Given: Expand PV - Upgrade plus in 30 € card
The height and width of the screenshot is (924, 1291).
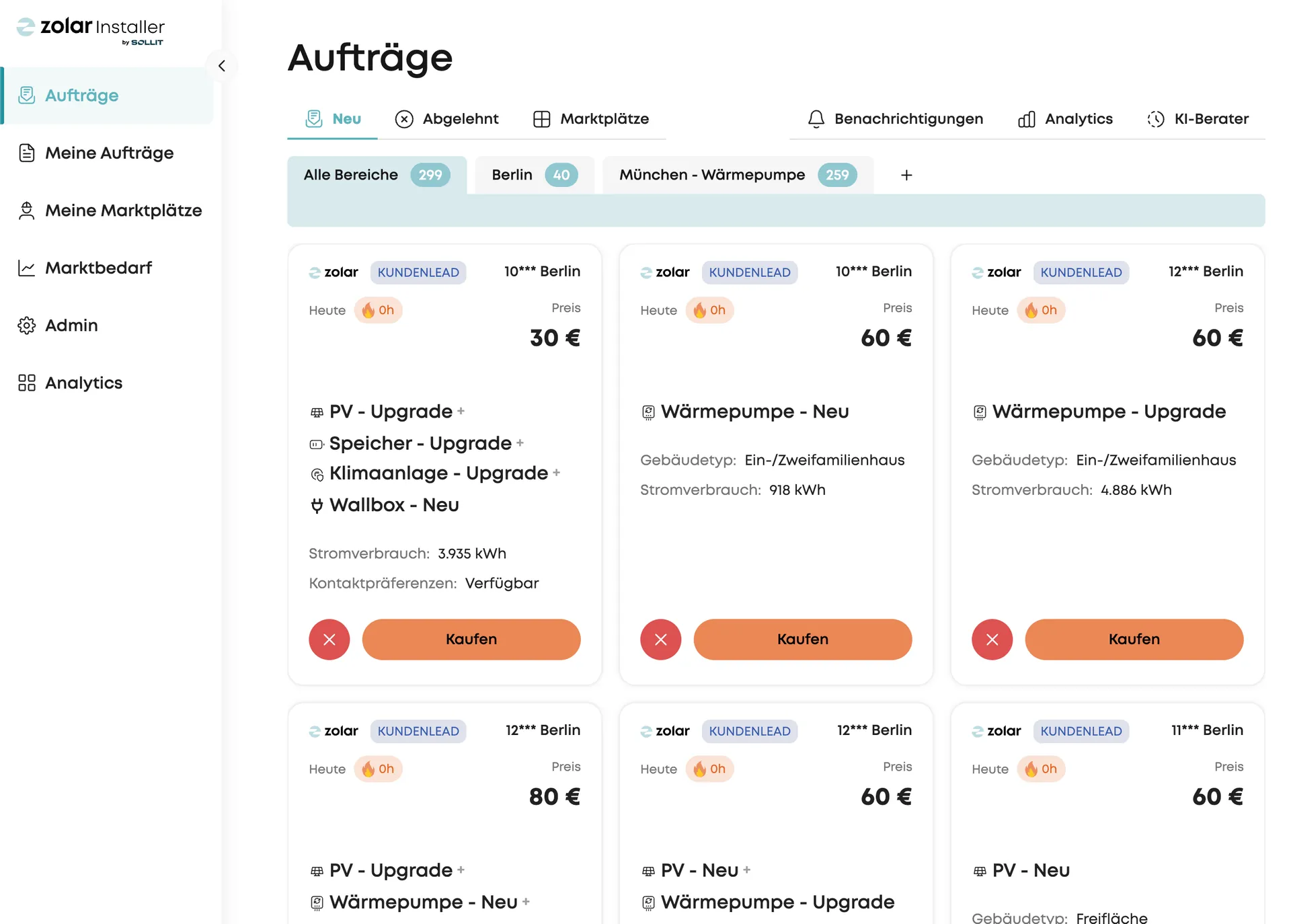Looking at the screenshot, I should click(x=461, y=411).
